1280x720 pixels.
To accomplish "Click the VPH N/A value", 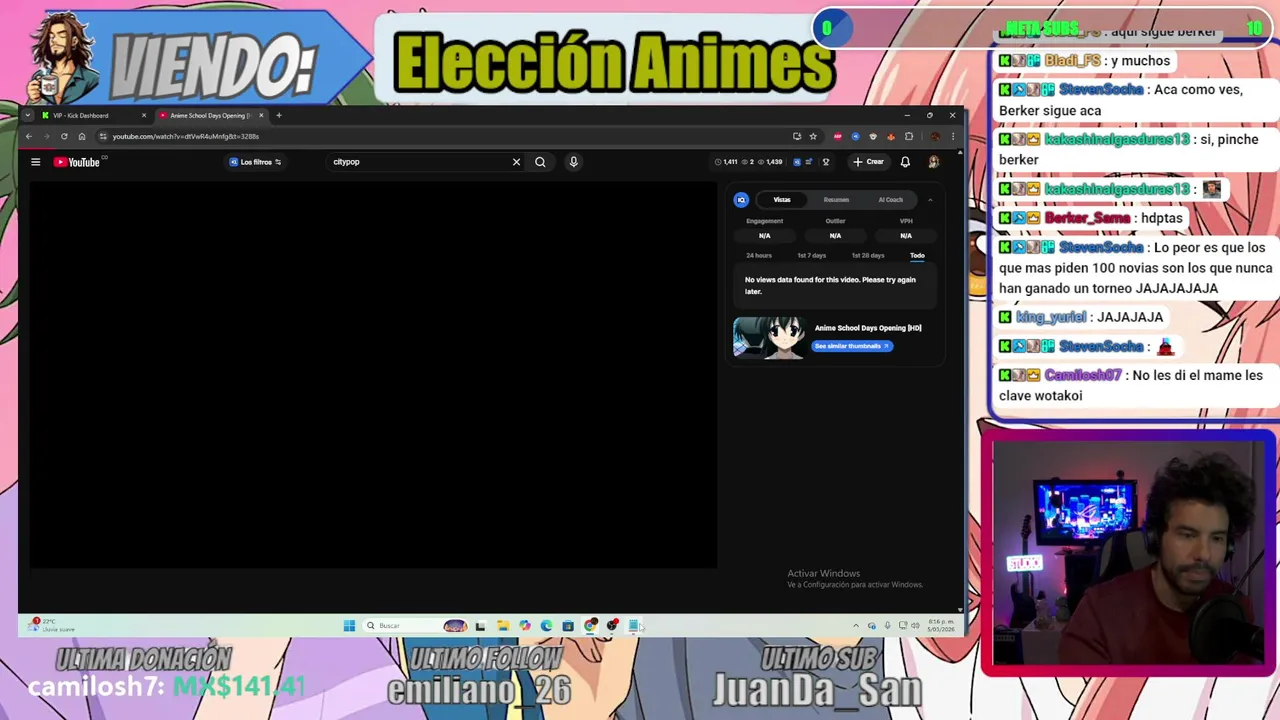I will 906,236.
